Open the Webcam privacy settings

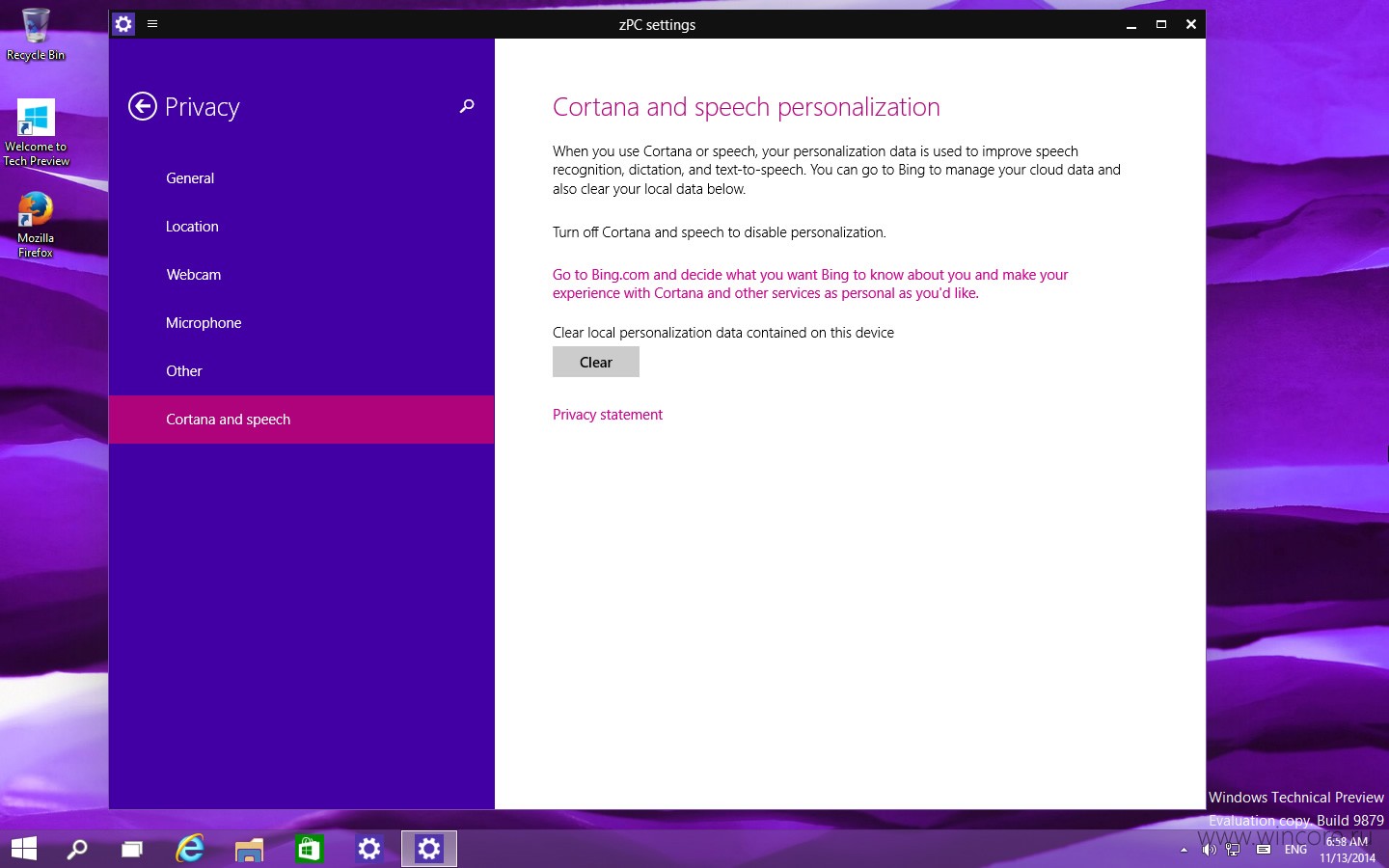[x=301, y=275]
